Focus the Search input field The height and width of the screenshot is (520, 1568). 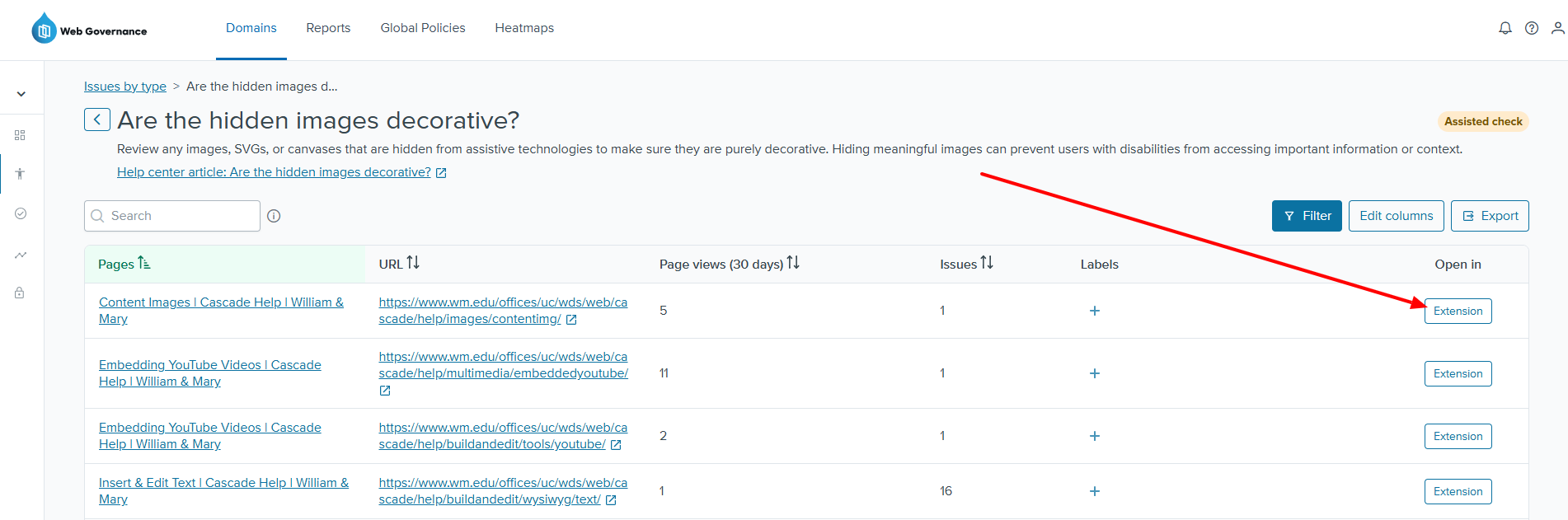(172, 216)
